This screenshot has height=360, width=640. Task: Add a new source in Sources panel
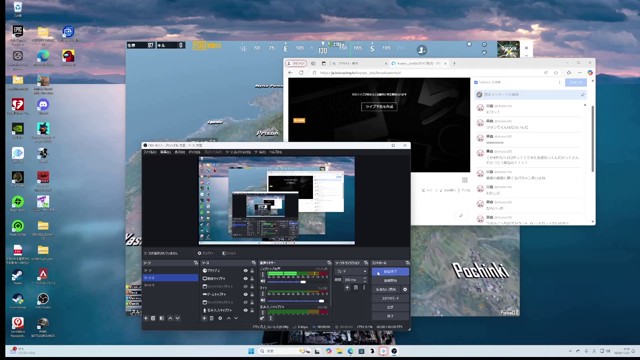(204, 318)
